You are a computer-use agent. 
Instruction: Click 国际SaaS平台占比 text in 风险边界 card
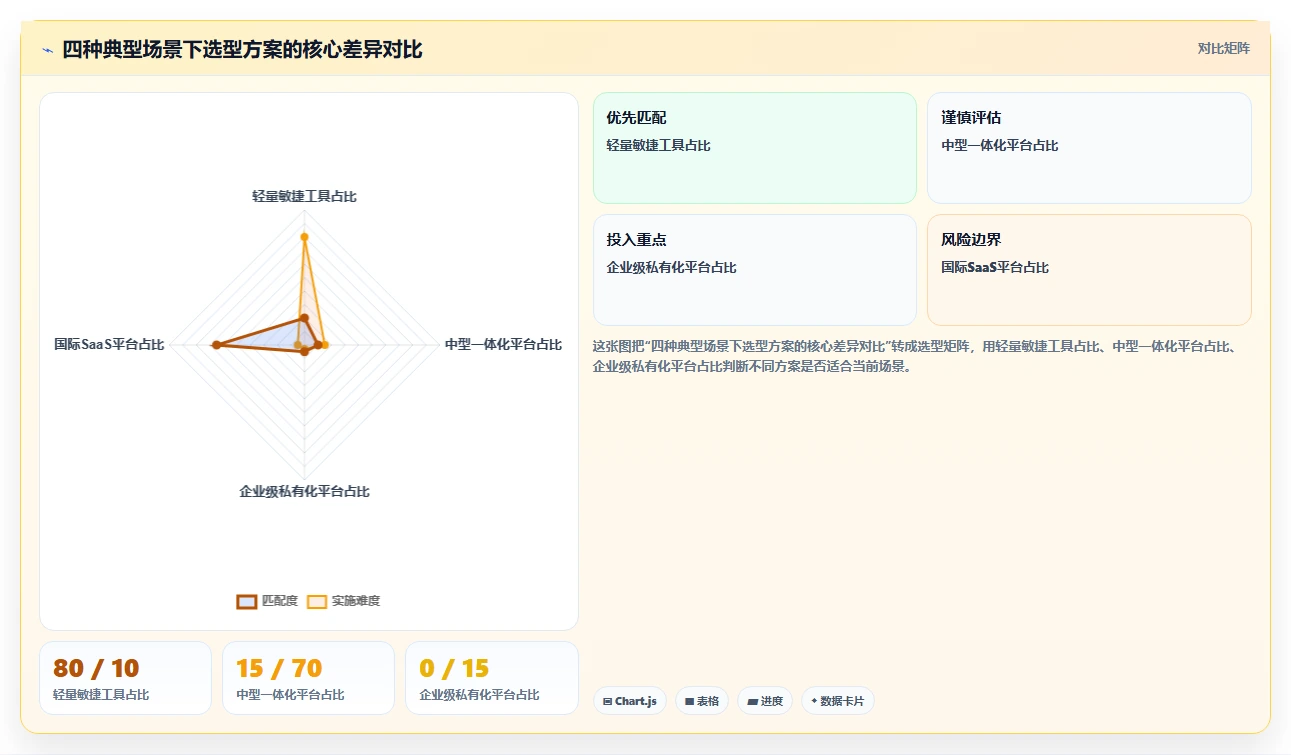[x=995, y=267]
